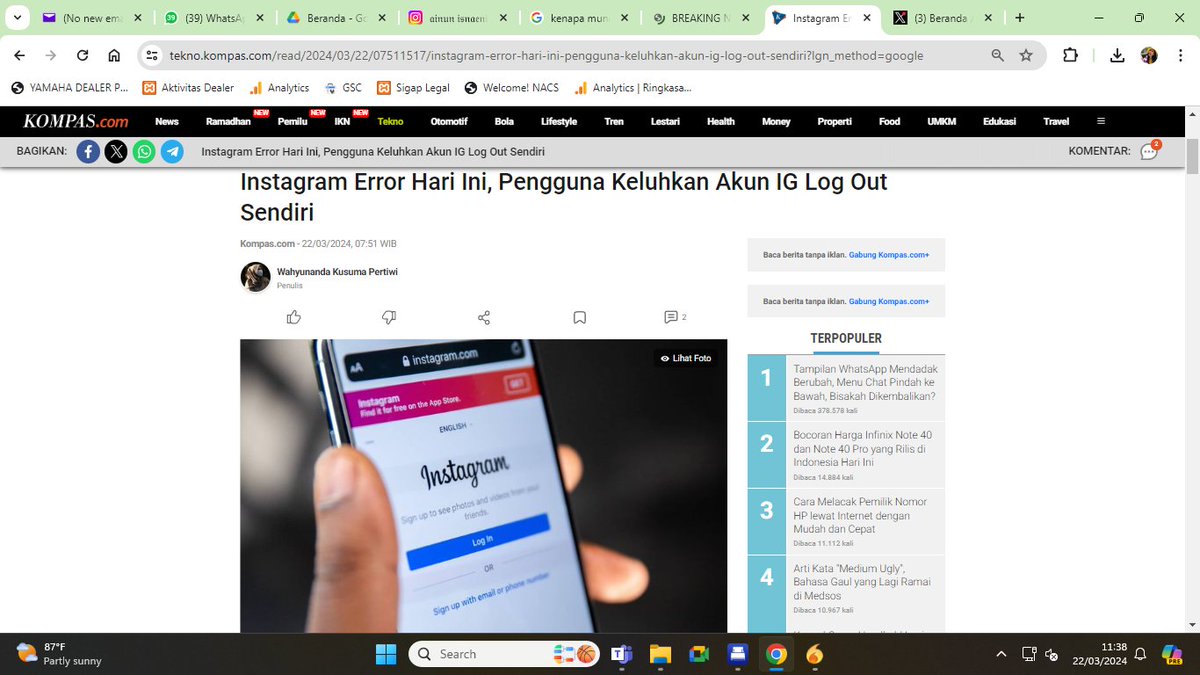Share article via X icon
The image size is (1200, 675).
coord(116,152)
